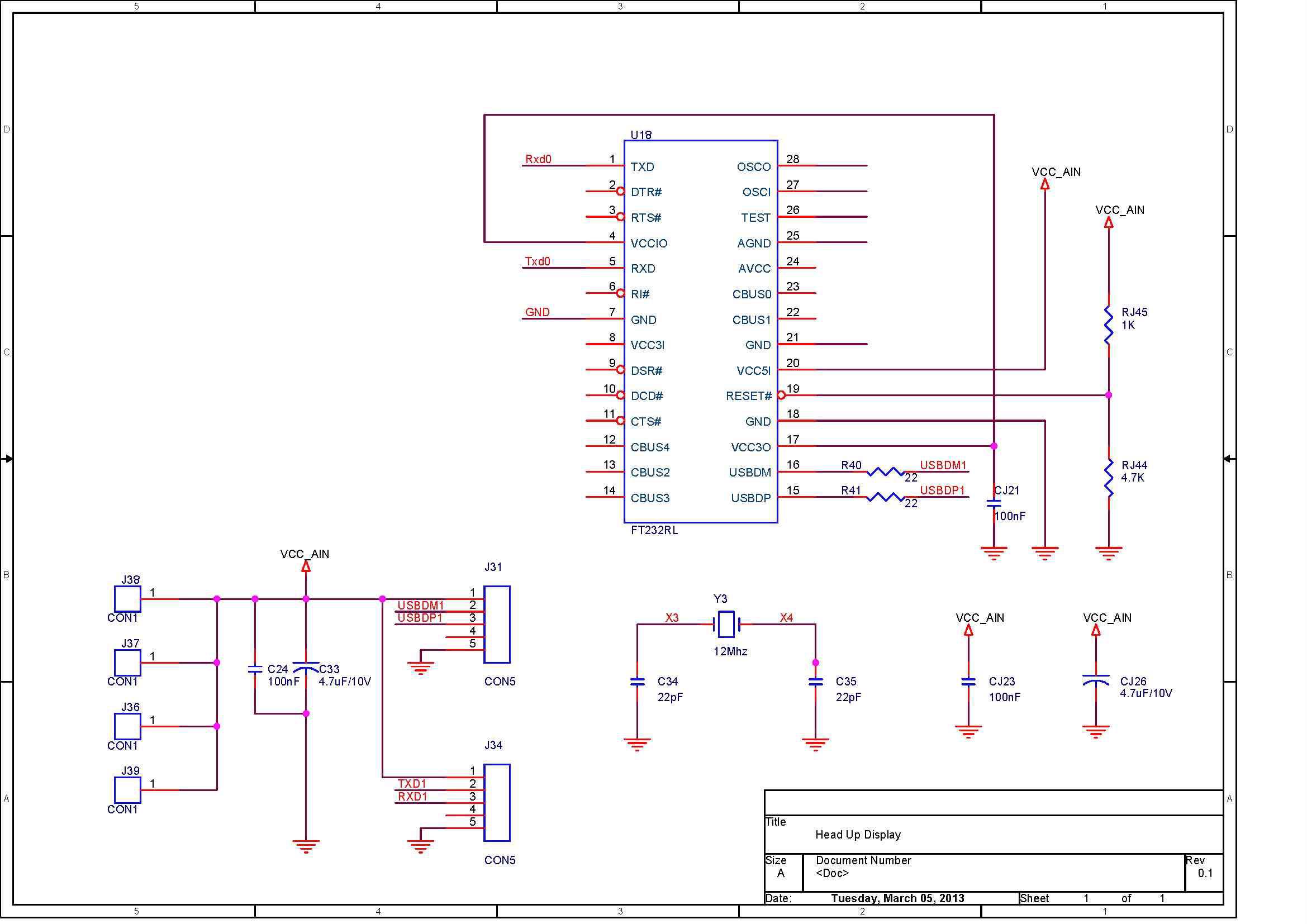This screenshot has width=1307, height=924.
Task: Click the Head Up Display title text
Action: coord(858,835)
